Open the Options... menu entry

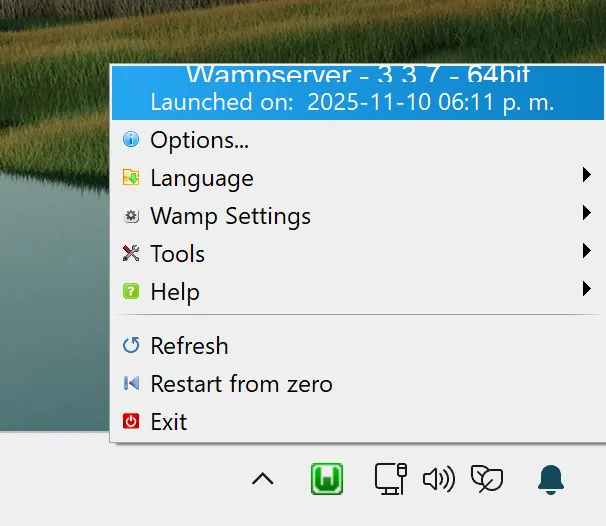pyautogui.click(x=199, y=140)
